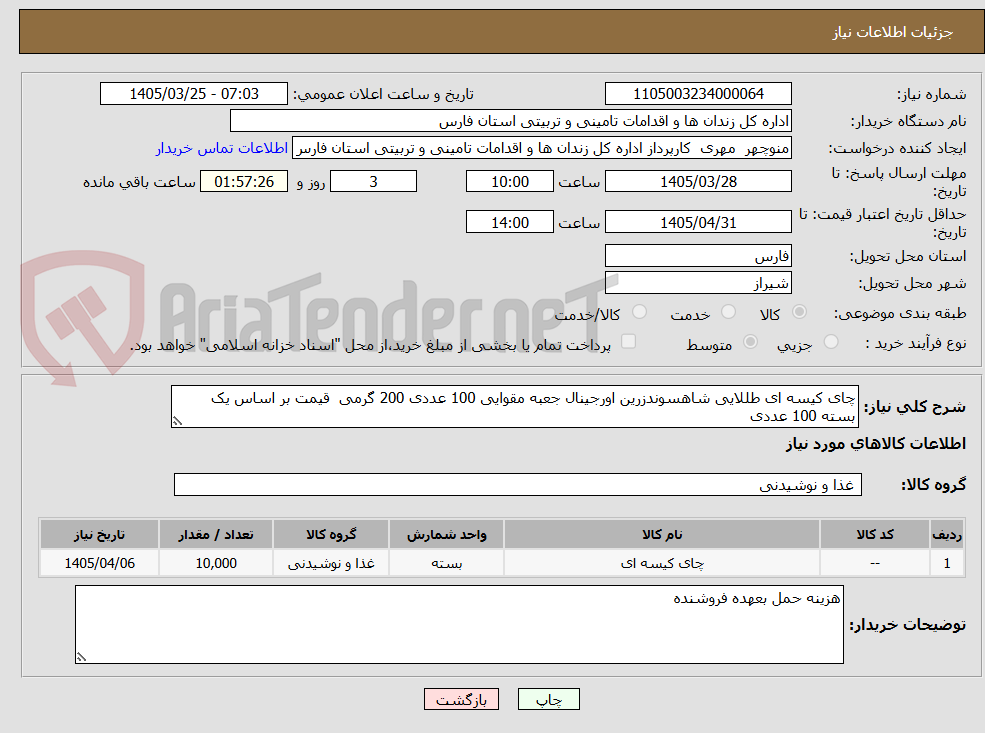
Task: Click the تاریخ نیاز column header
Action: pos(99,535)
